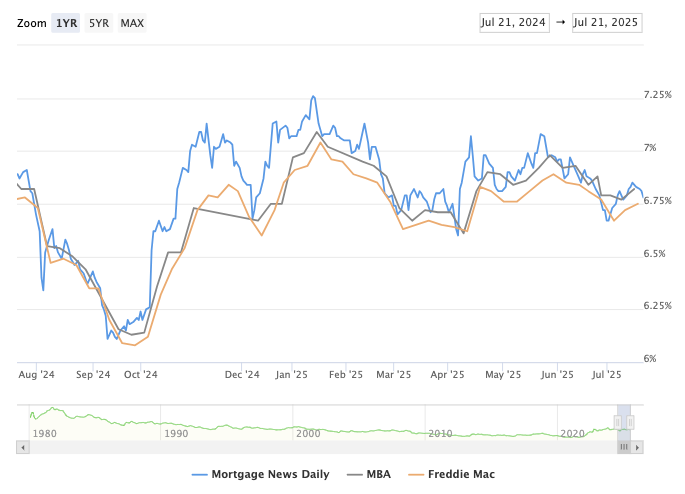
Task: Select the MAX zoom range
Action: pyautogui.click(x=132, y=23)
